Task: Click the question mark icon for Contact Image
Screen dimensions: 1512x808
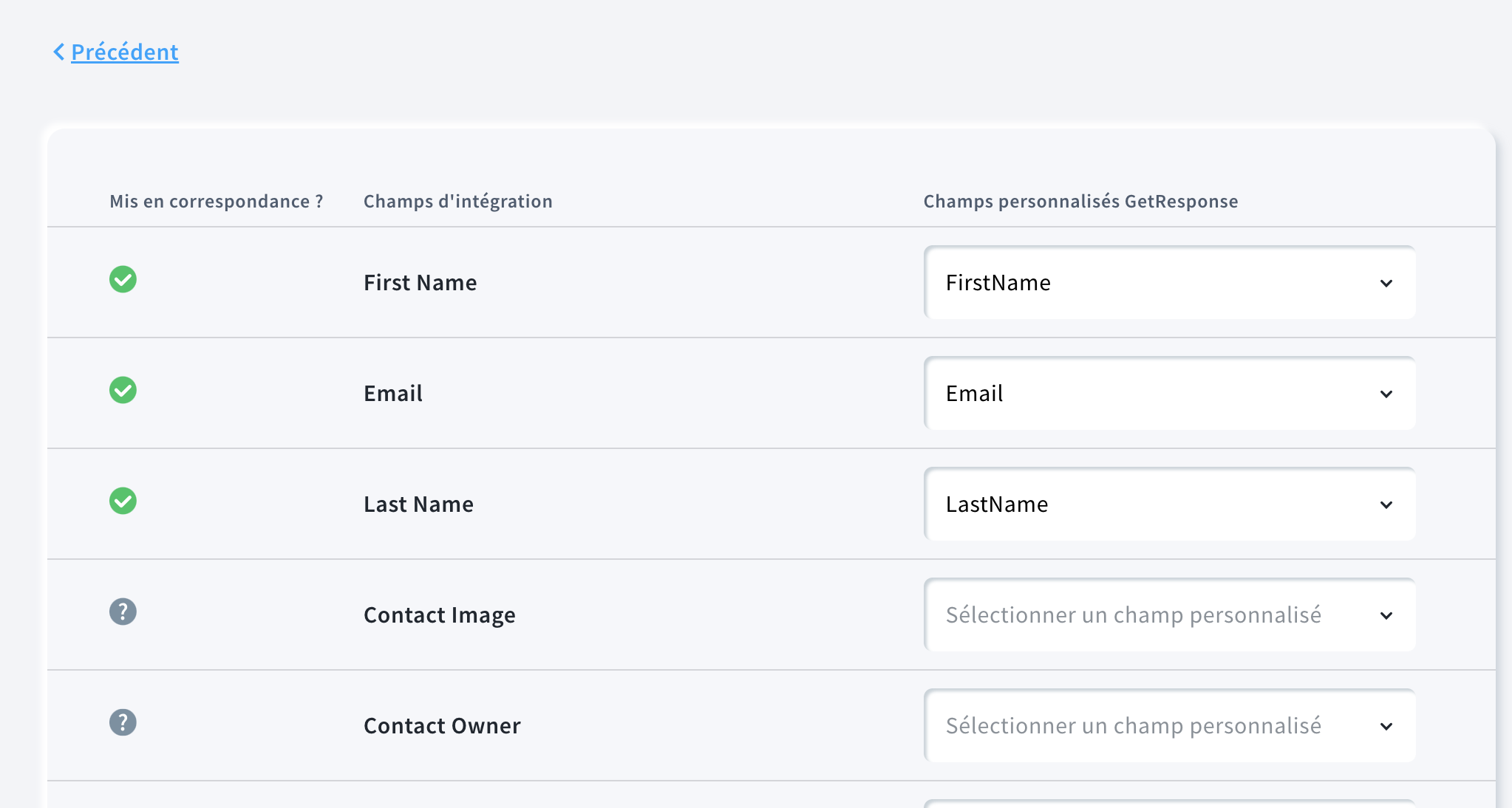Action: click(x=123, y=612)
